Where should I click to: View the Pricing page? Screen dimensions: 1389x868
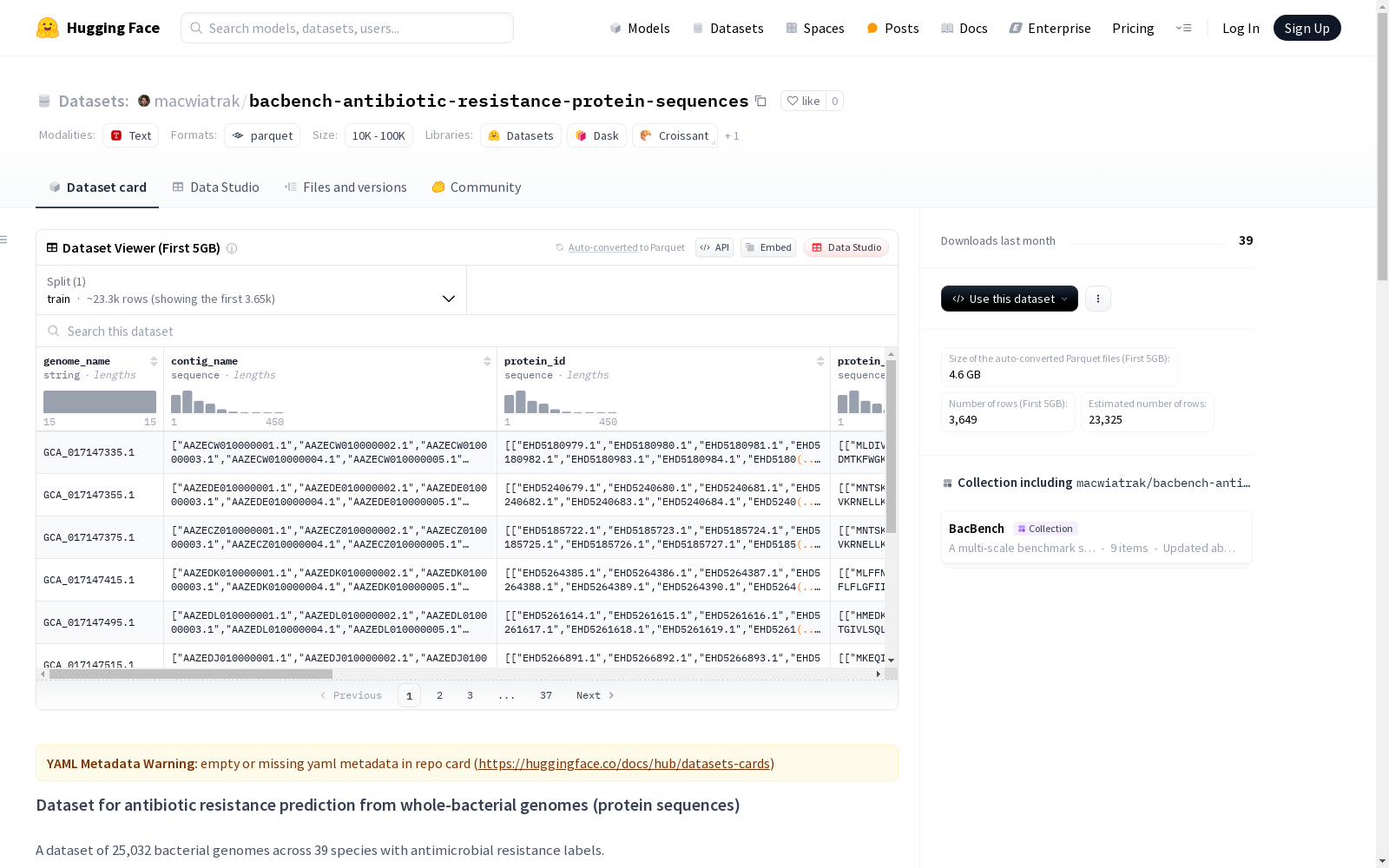click(x=1133, y=28)
